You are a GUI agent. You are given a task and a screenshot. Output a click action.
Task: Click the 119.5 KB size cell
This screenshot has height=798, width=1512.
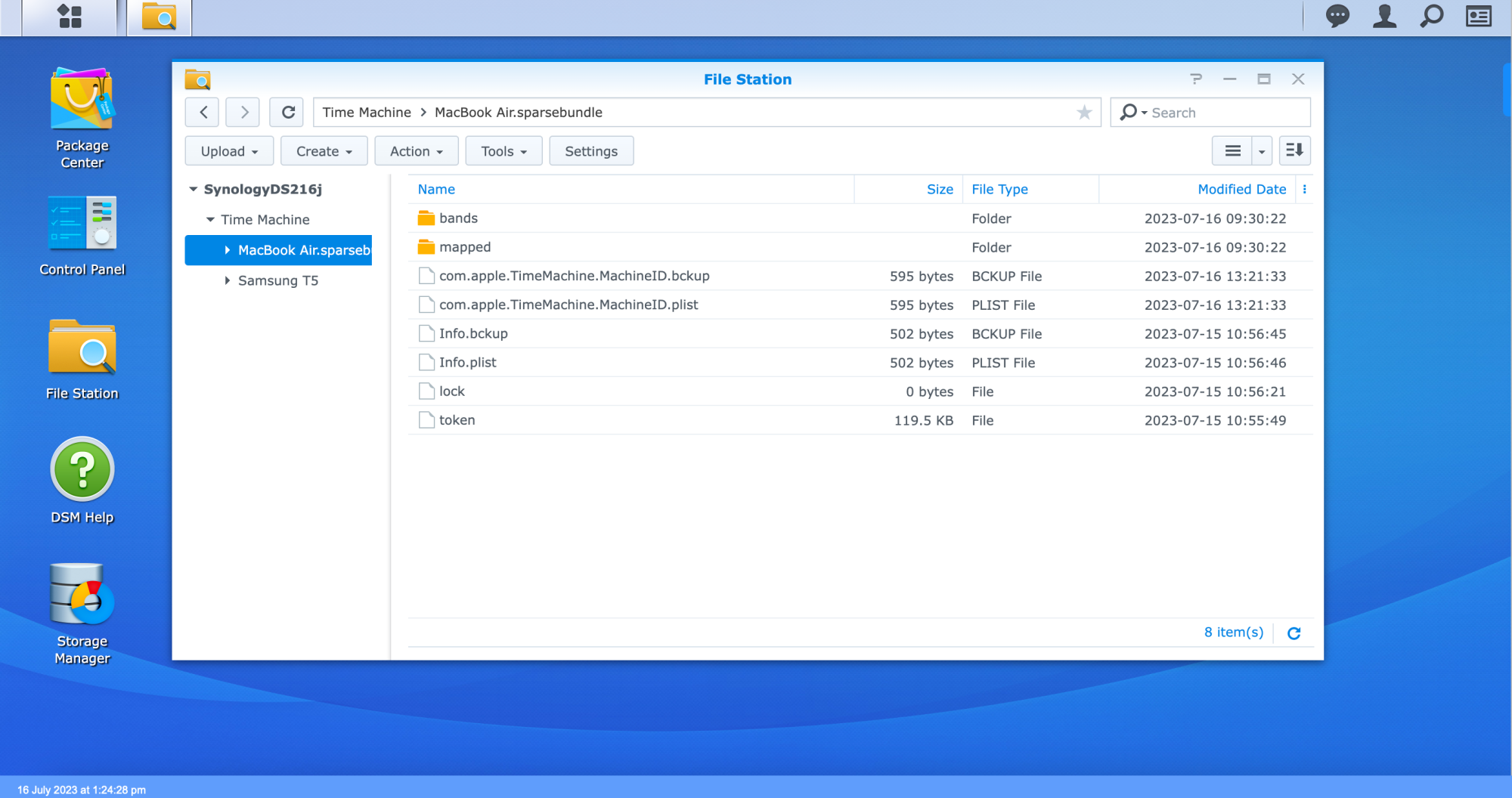click(923, 420)
